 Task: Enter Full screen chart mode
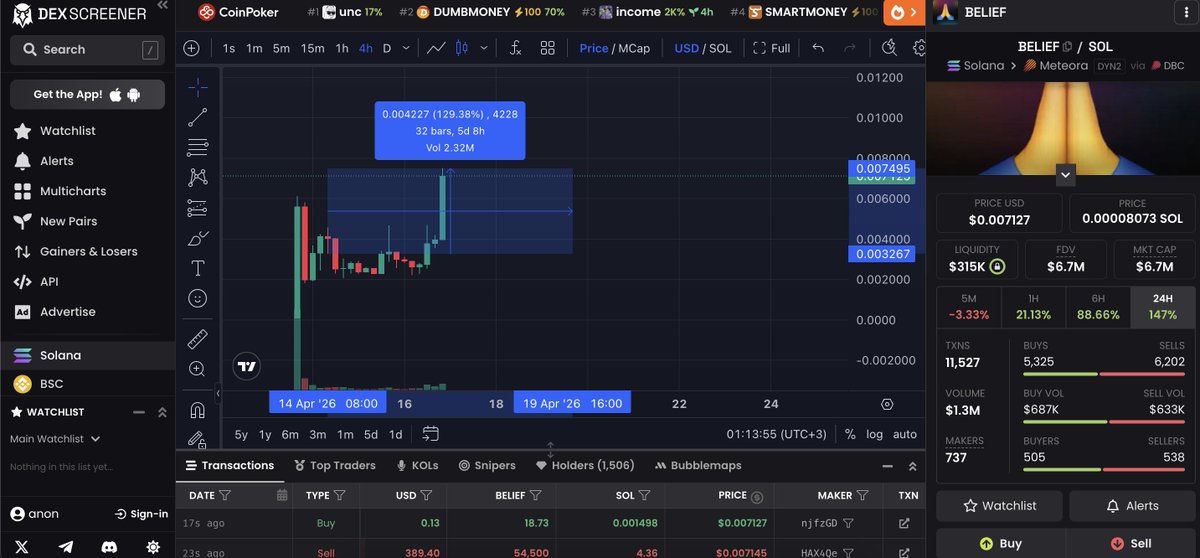tap(771, 48)
